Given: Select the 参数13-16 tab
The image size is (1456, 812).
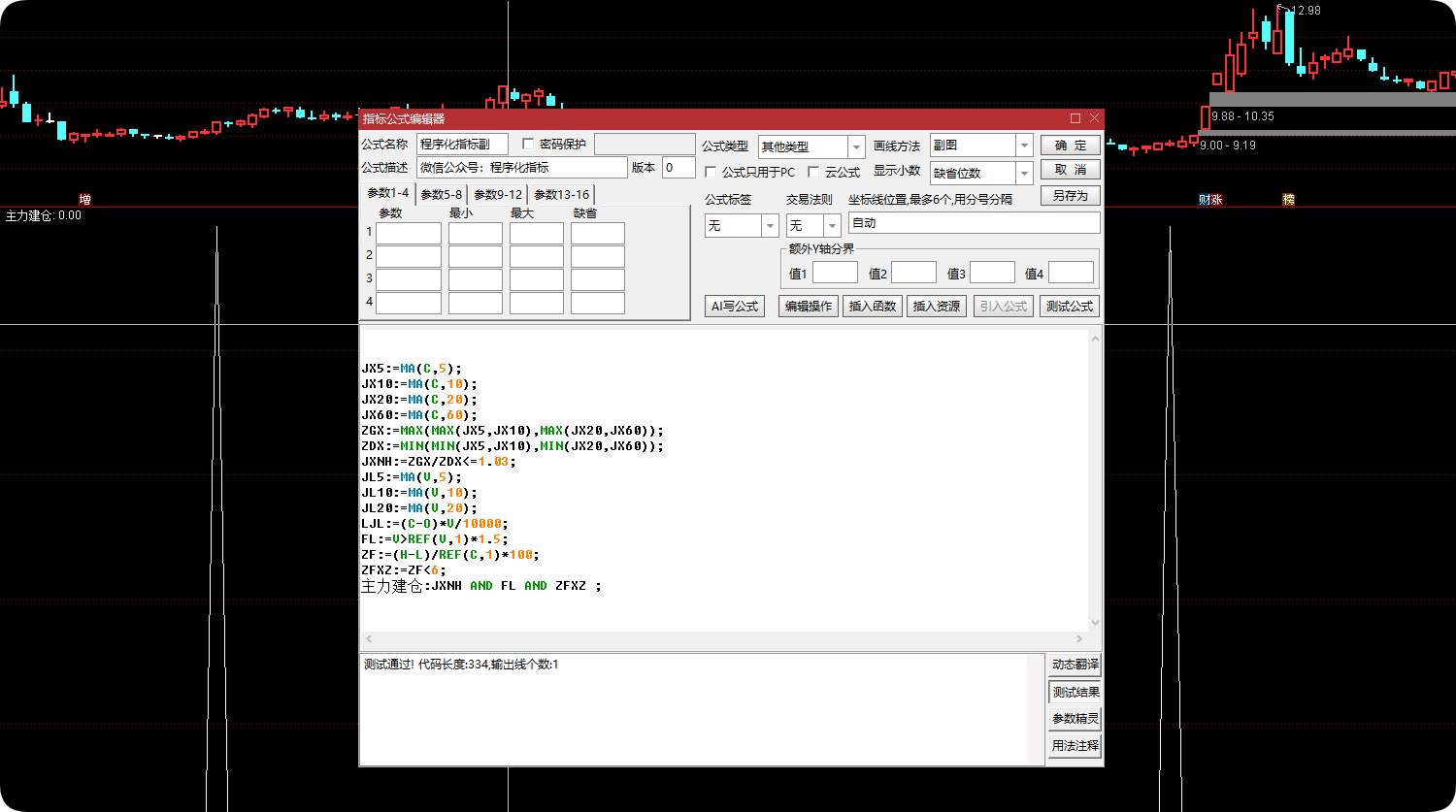Looking at the screenshot, I should 562,194.
